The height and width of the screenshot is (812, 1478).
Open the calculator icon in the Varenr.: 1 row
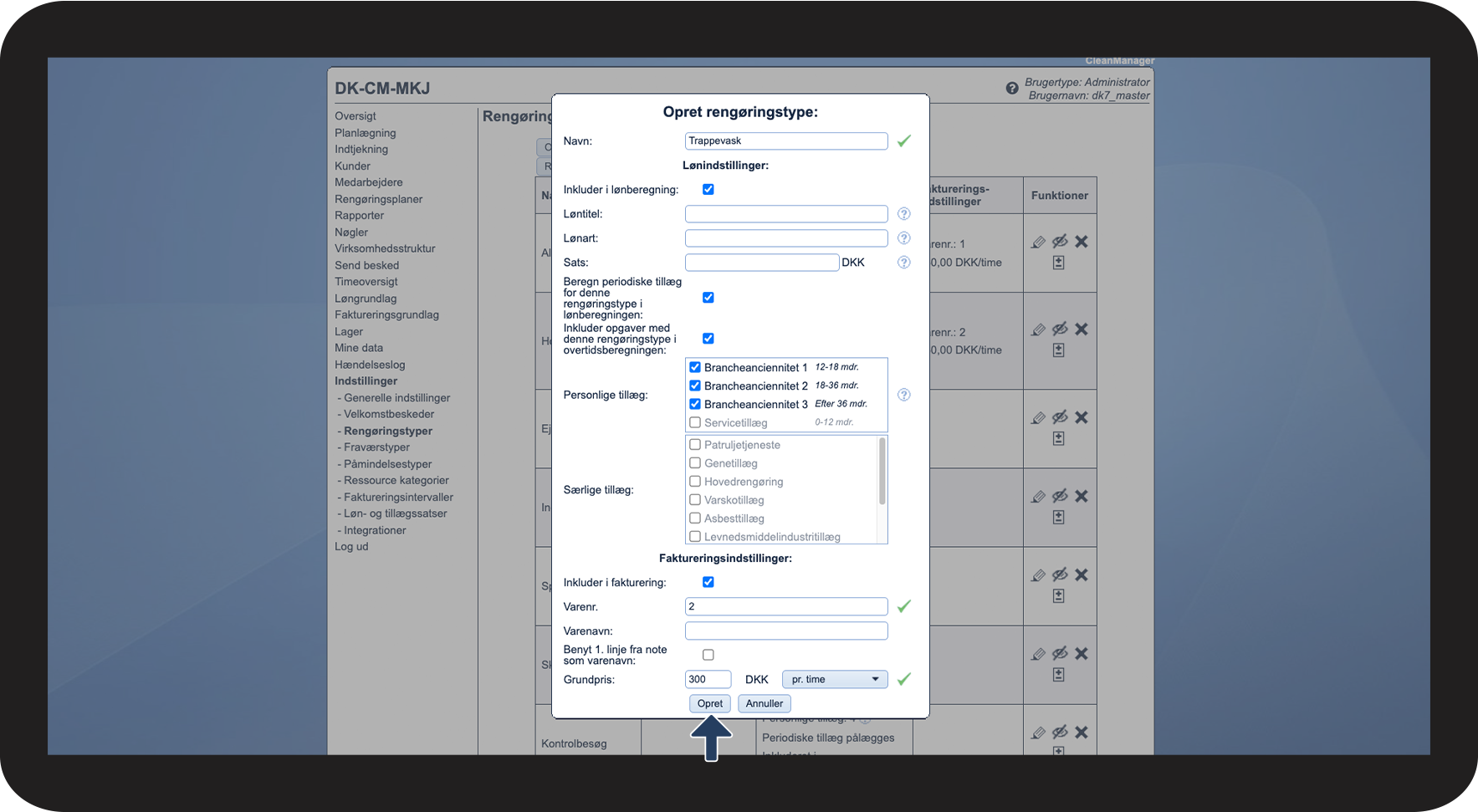[1059, 263]
